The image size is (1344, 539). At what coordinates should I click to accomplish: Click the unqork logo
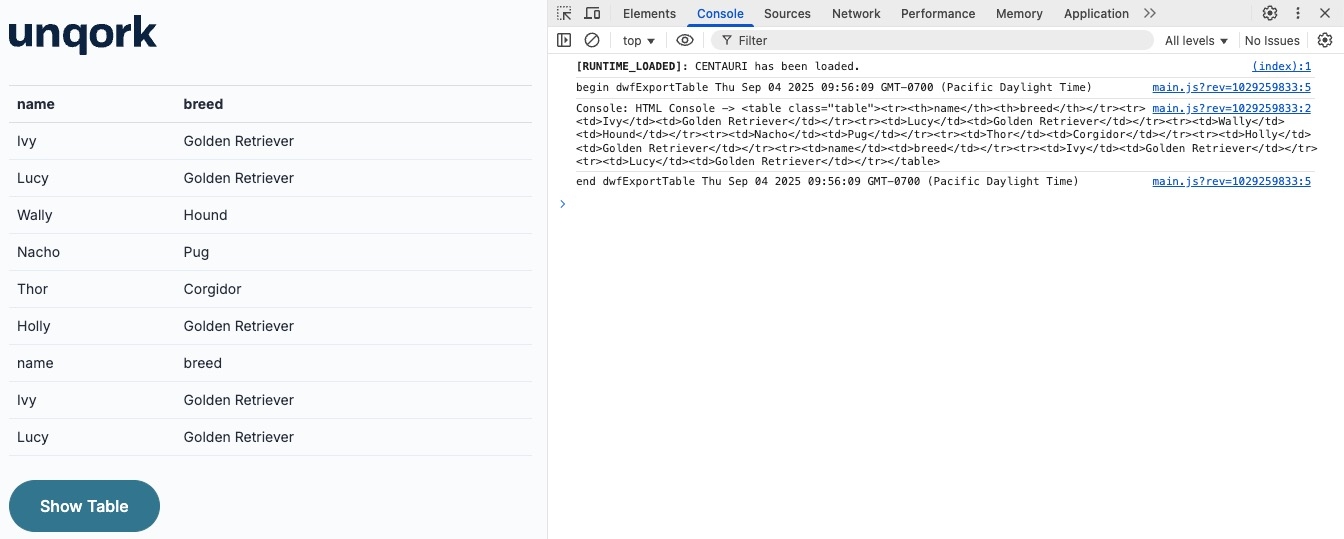[83, 34]
